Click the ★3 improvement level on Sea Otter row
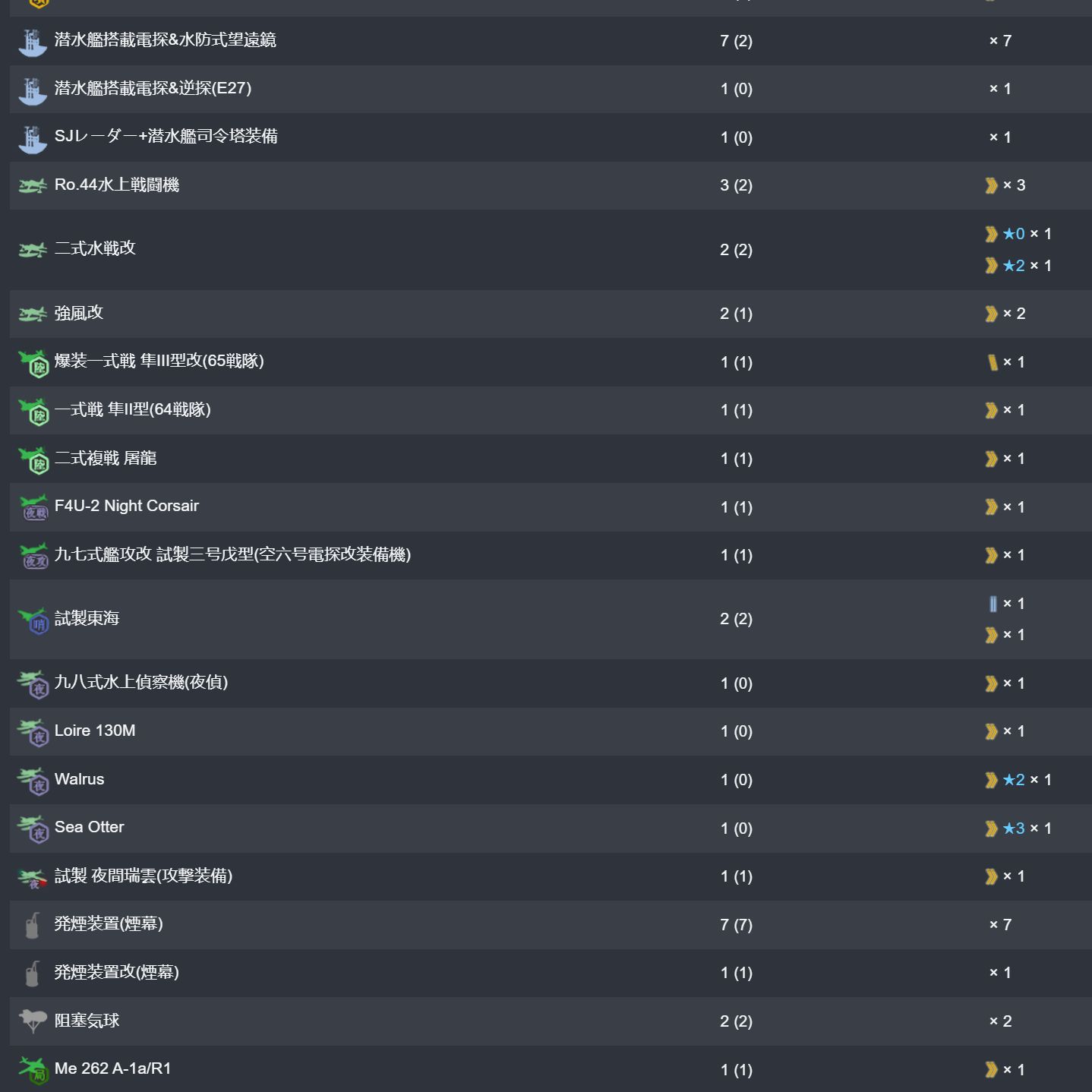The width and height of the screenshot is (1092, 1092). click(1014, 828)
